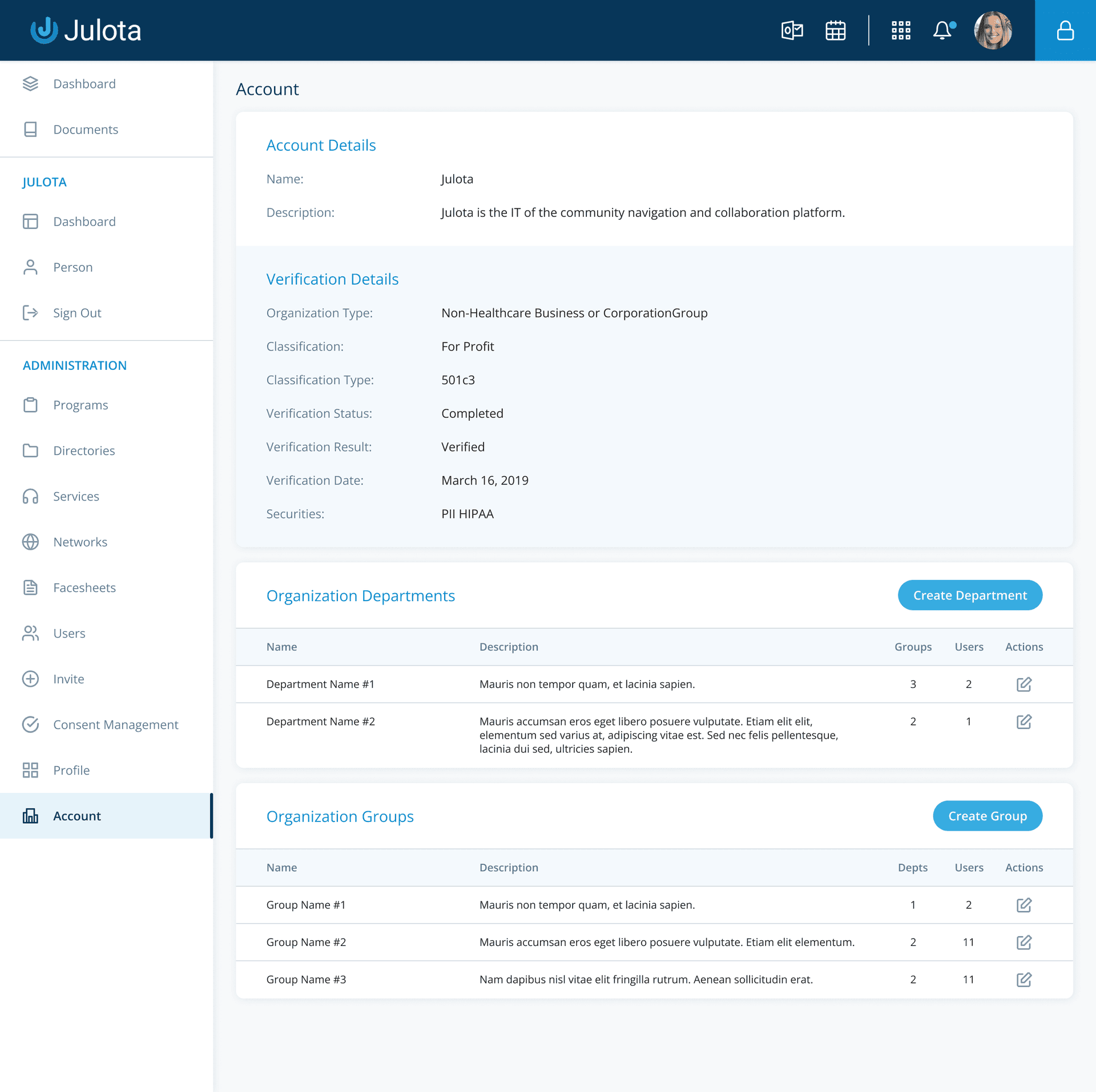1096x1092 pixels.
Task: Open Services sidebar item
Action: click(x=106, y=496)
